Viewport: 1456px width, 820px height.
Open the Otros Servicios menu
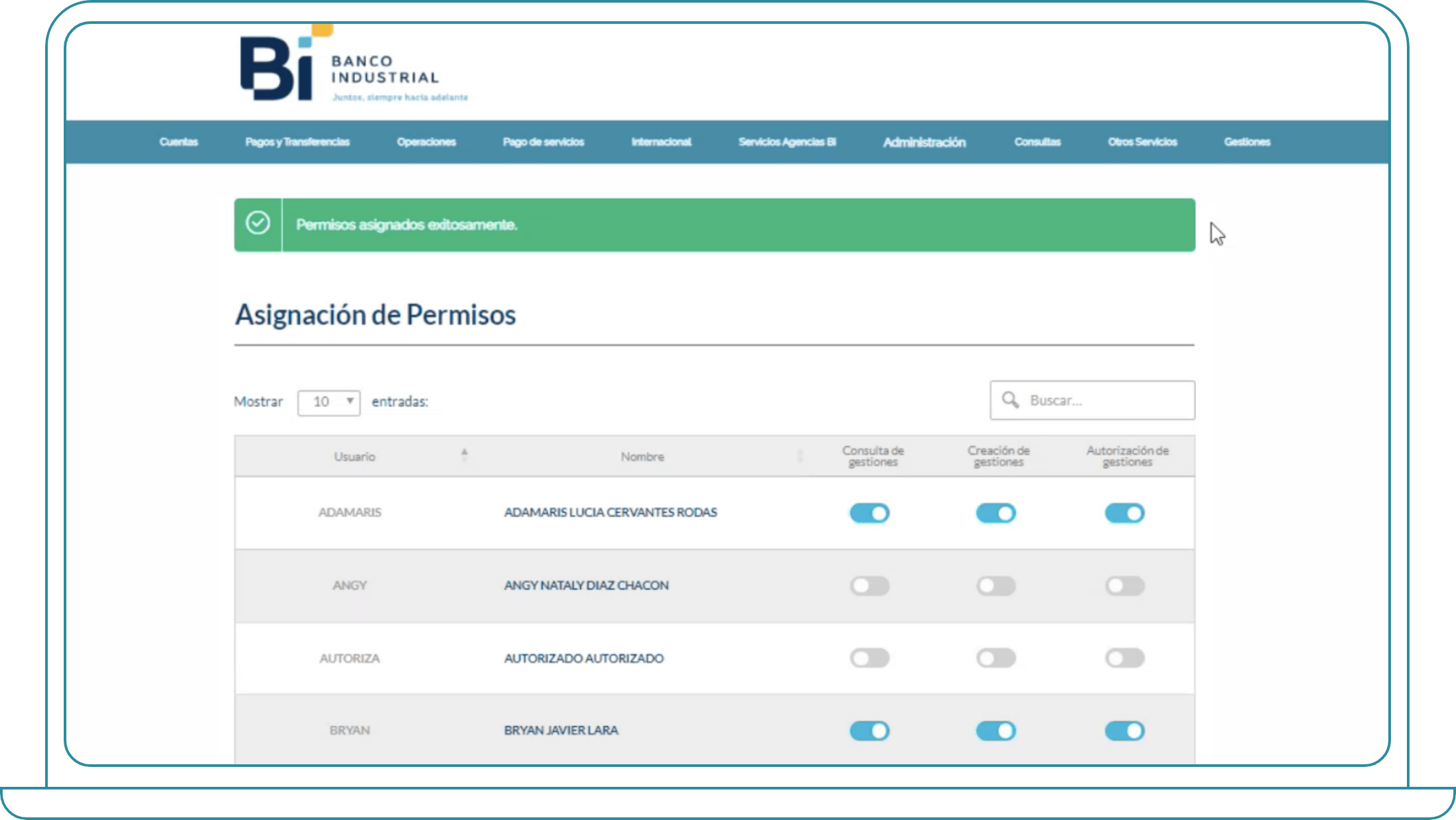[x=1142, y=142]
